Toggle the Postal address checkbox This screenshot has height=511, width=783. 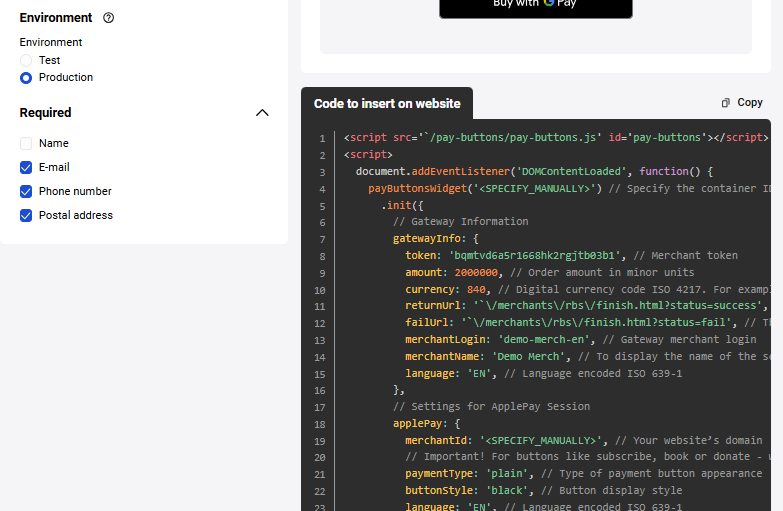click(26, 216)
